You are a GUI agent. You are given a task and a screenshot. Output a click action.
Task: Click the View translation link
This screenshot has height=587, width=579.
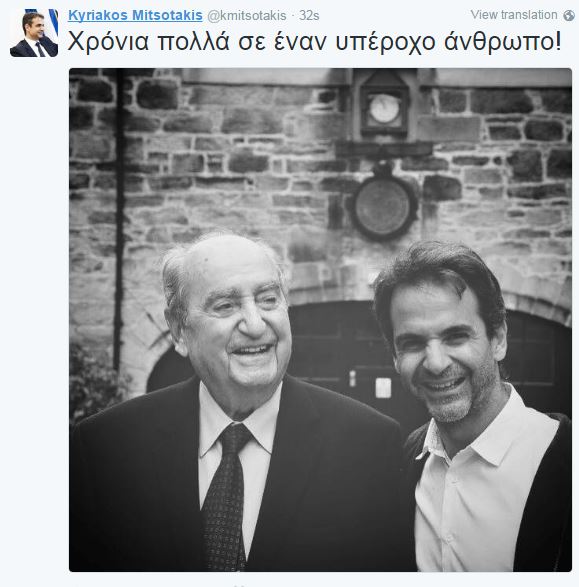coord(514,15)
